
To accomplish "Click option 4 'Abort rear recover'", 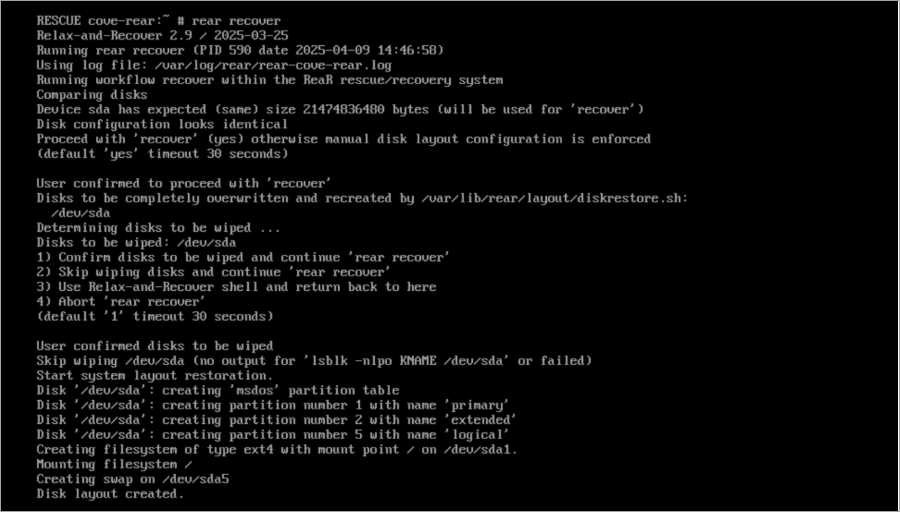I will [x=121, y=301].
